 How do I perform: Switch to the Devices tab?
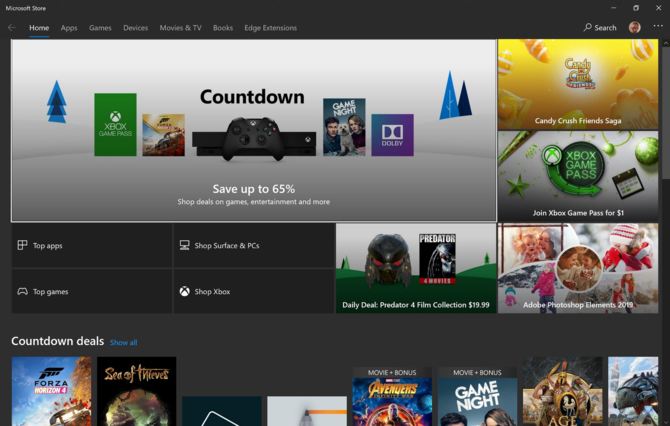tap(135, 28)
